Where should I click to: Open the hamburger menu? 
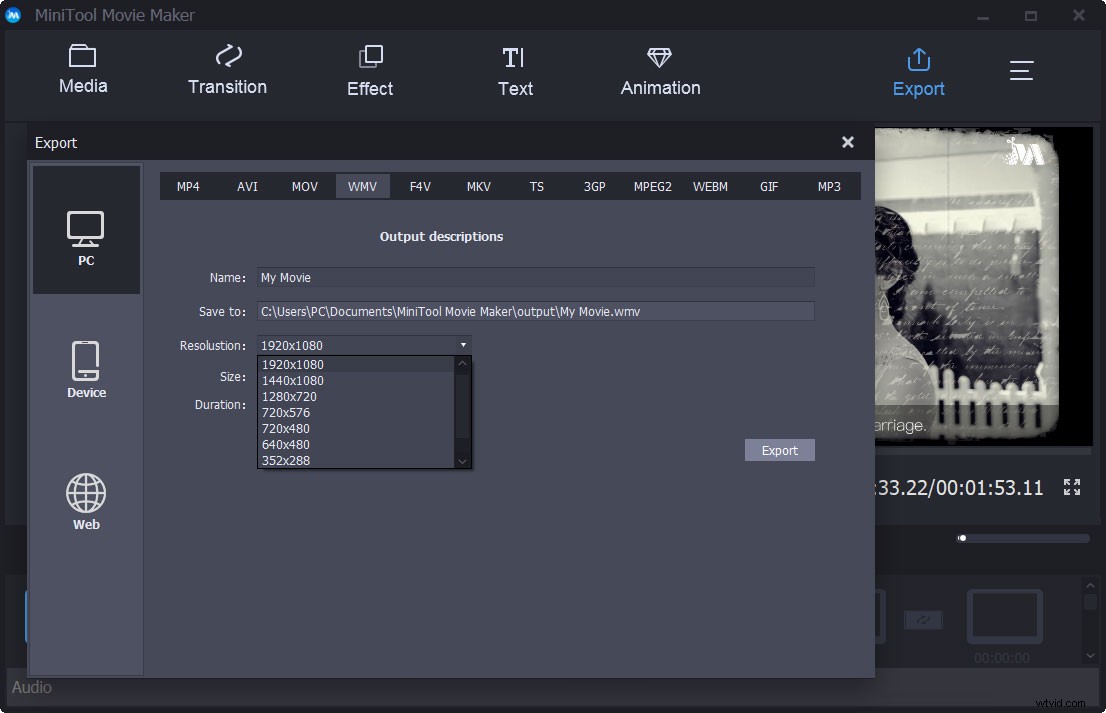1021,70
